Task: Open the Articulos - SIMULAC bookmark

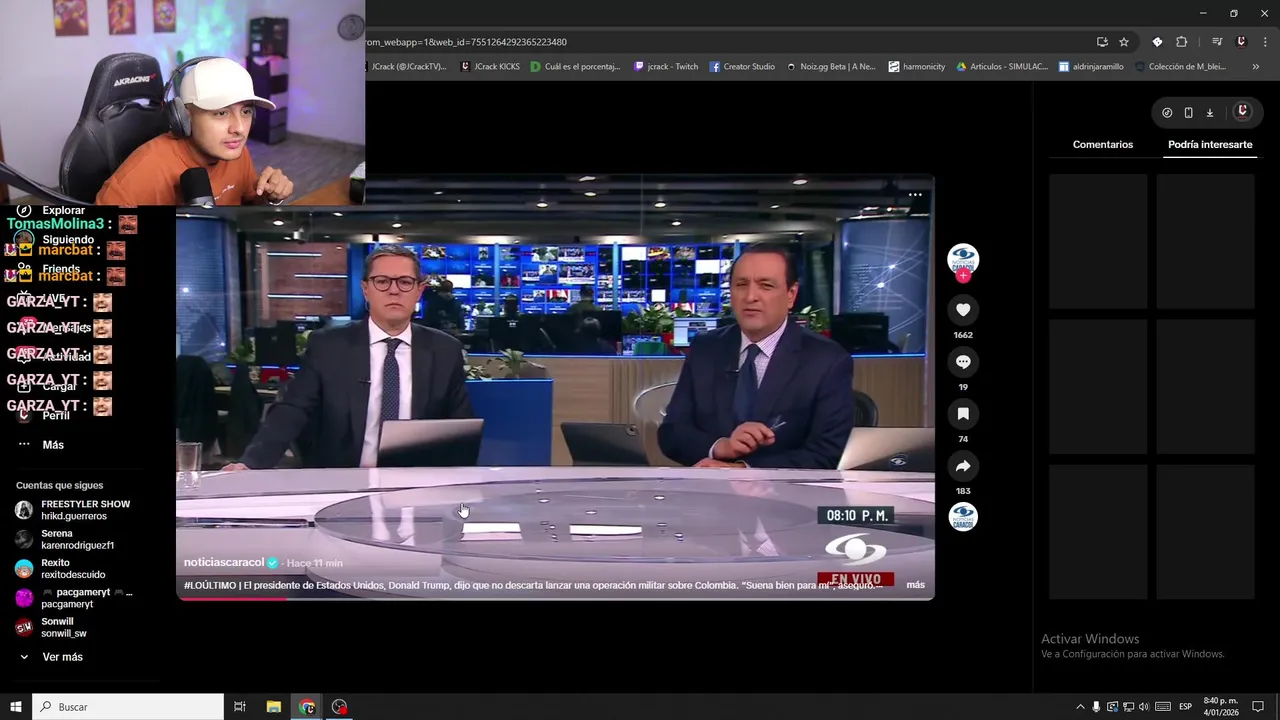Action: [1002, 67]
